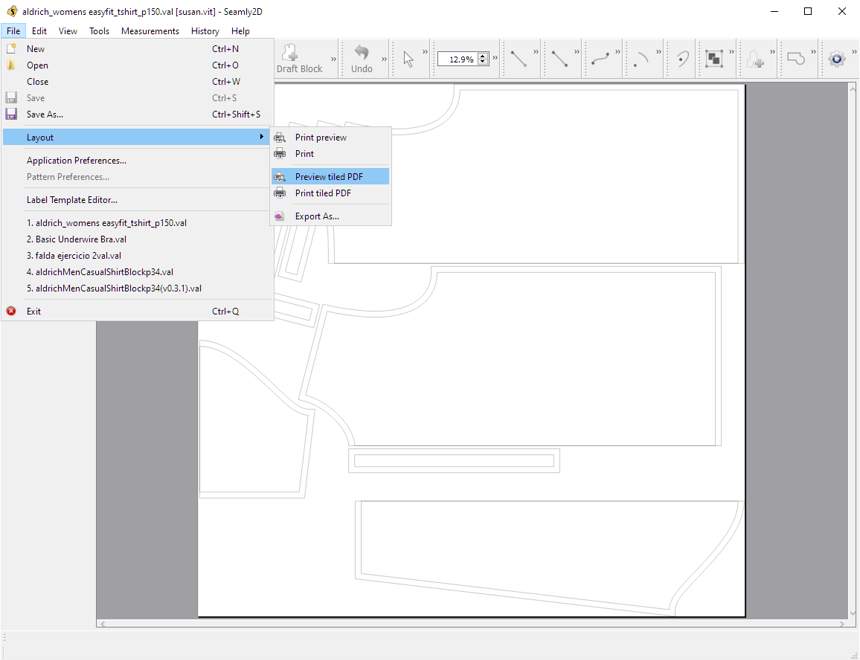Click the pattern piece details tool icon

(756, 58)
